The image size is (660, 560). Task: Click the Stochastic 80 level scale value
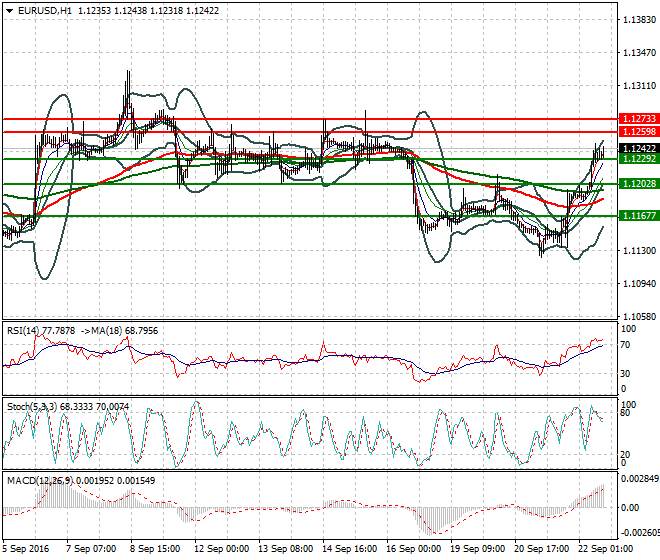click(x=626, y=413)
